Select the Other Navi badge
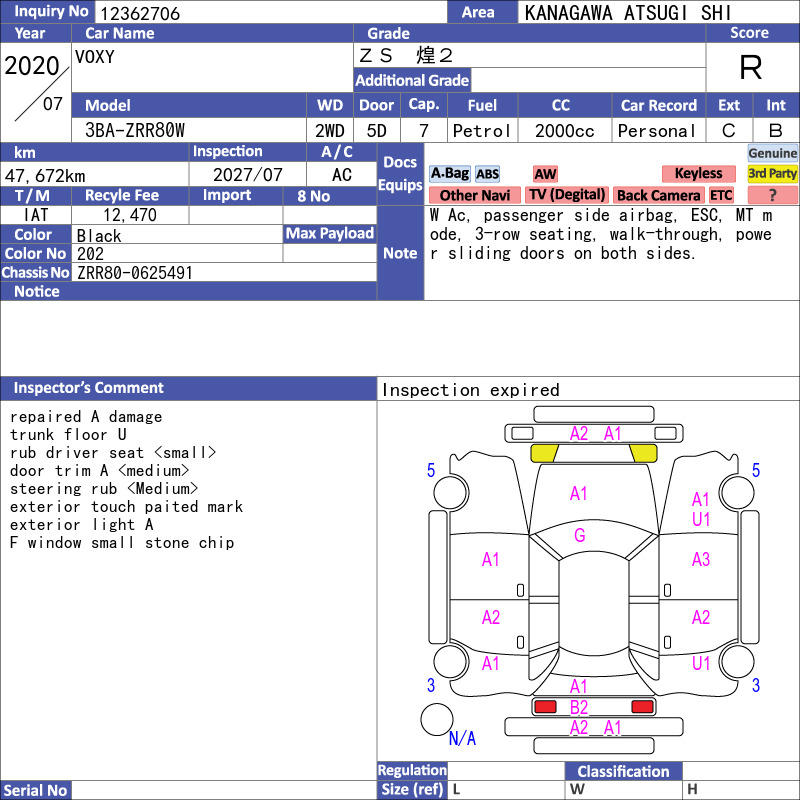 pos(474,195)
